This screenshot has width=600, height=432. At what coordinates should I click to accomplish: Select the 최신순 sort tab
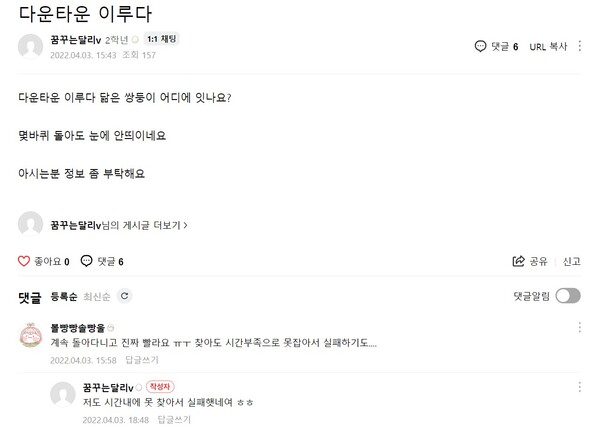point(97,297)
